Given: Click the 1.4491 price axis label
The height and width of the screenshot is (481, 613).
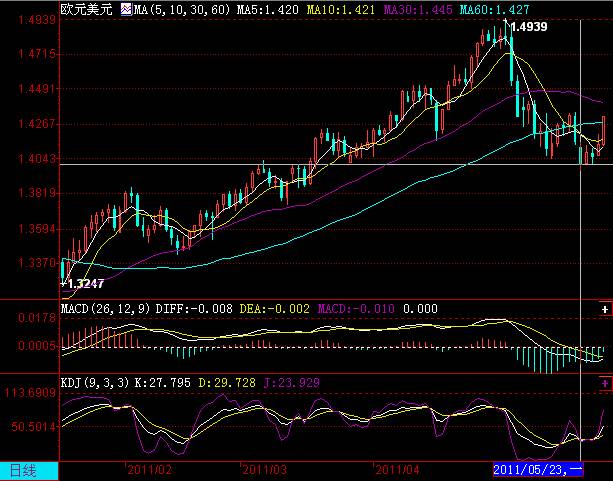Looking at the screenshot, I should pyautogui.click(x=37, y=89).
